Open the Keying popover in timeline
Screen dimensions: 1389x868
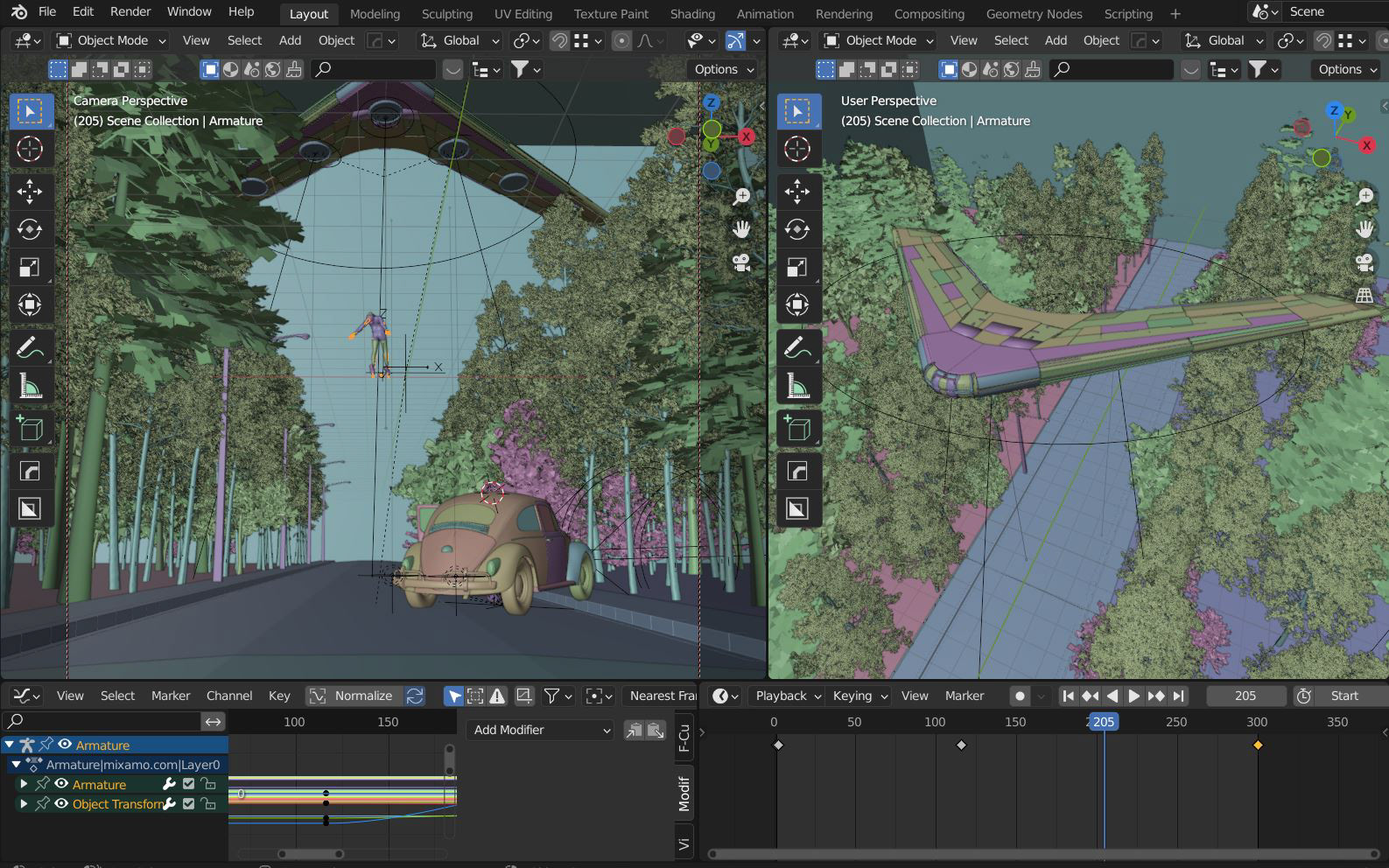pos(859,696)
